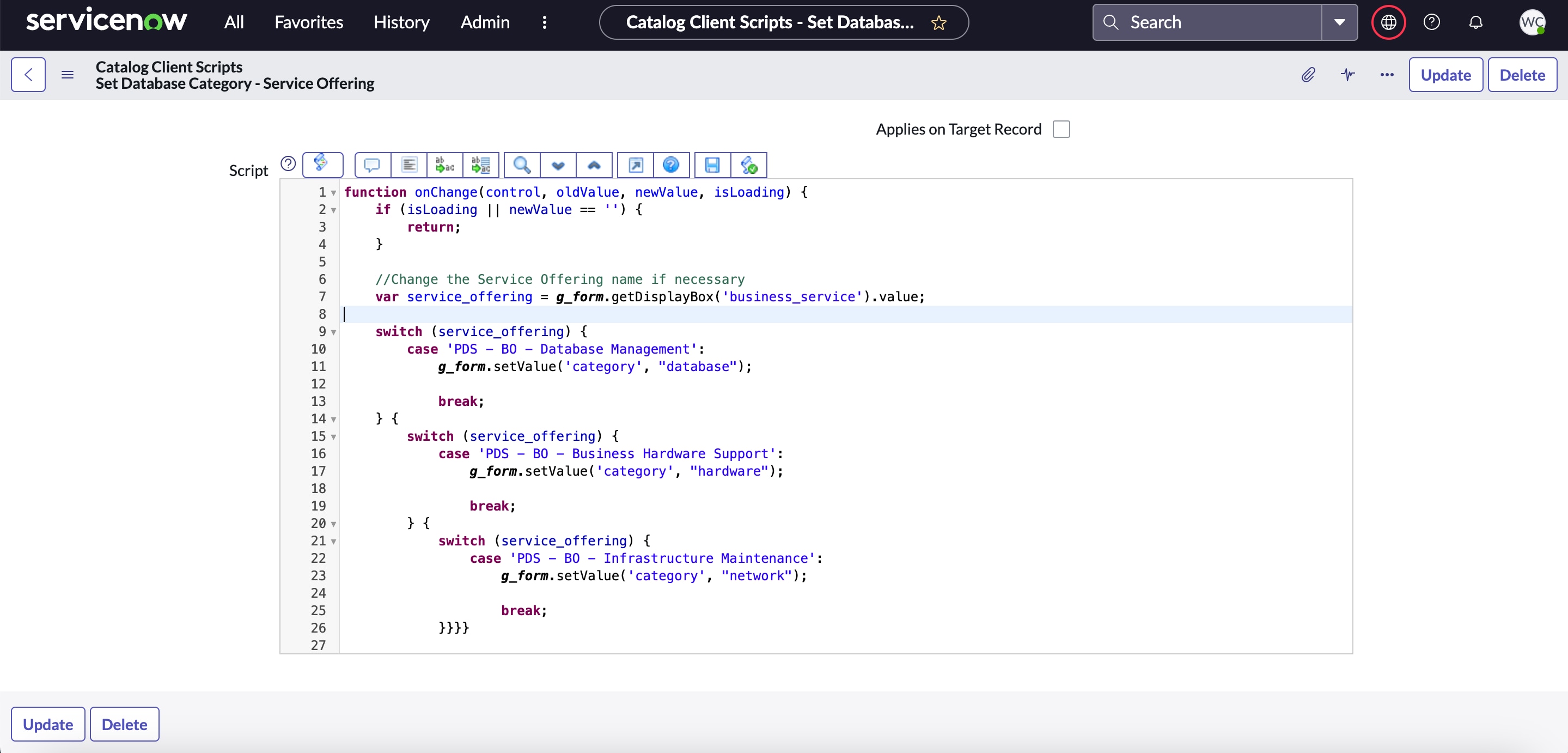
Task: Click the save script floppy icon
Action: (x=712, y=165)
